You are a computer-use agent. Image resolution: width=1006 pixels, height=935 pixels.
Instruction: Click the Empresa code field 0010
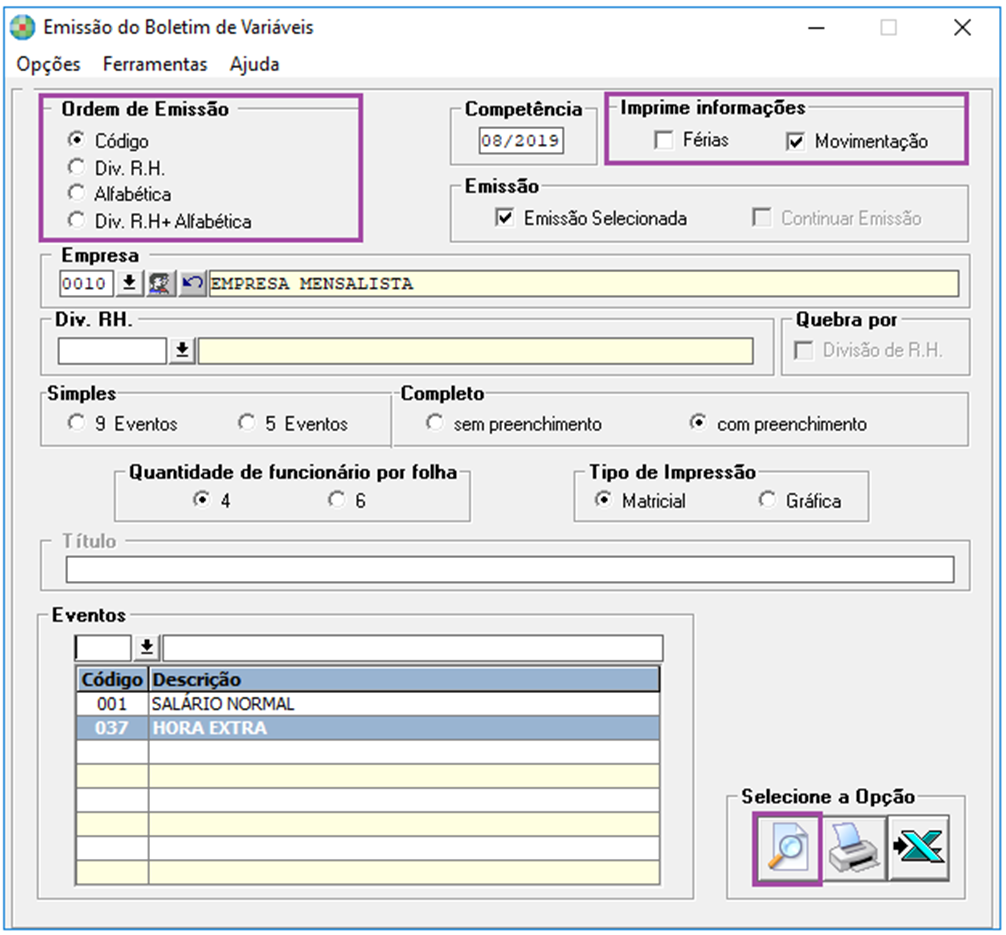(86, 283)
